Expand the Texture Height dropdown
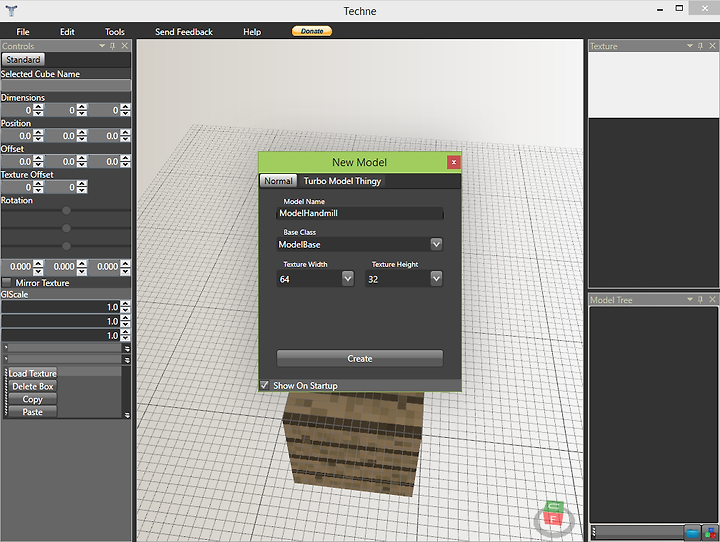Viewport: 720px width, 542px height. pyautogui.click(x=436, y=278)
